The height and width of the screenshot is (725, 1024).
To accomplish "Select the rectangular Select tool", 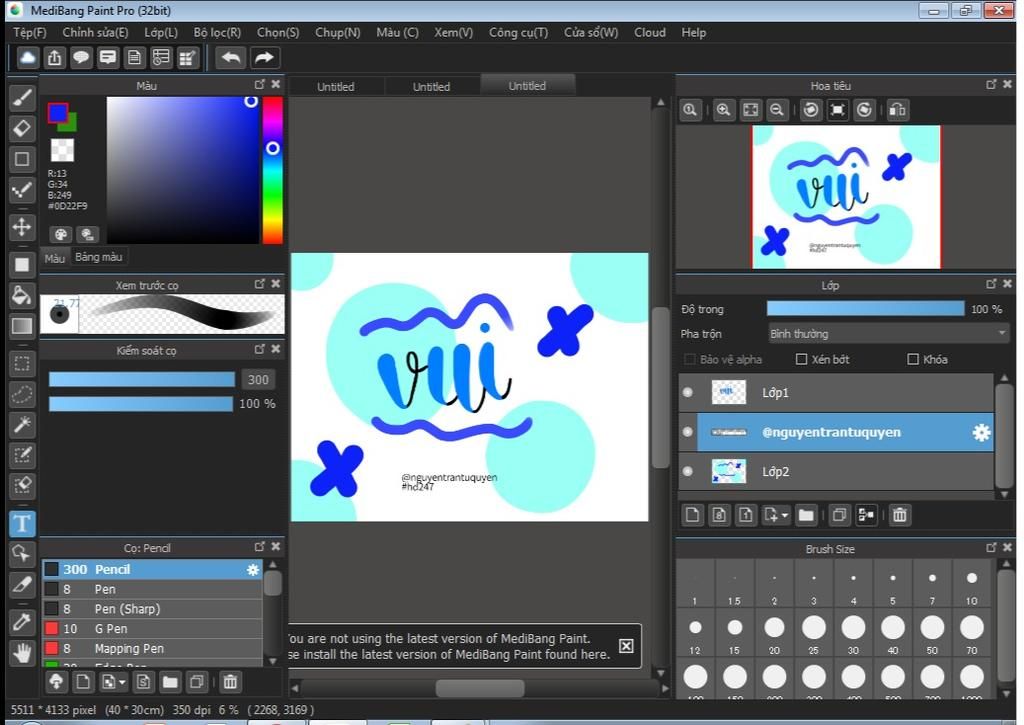I will pyautogui.click(x=22, y=364).
